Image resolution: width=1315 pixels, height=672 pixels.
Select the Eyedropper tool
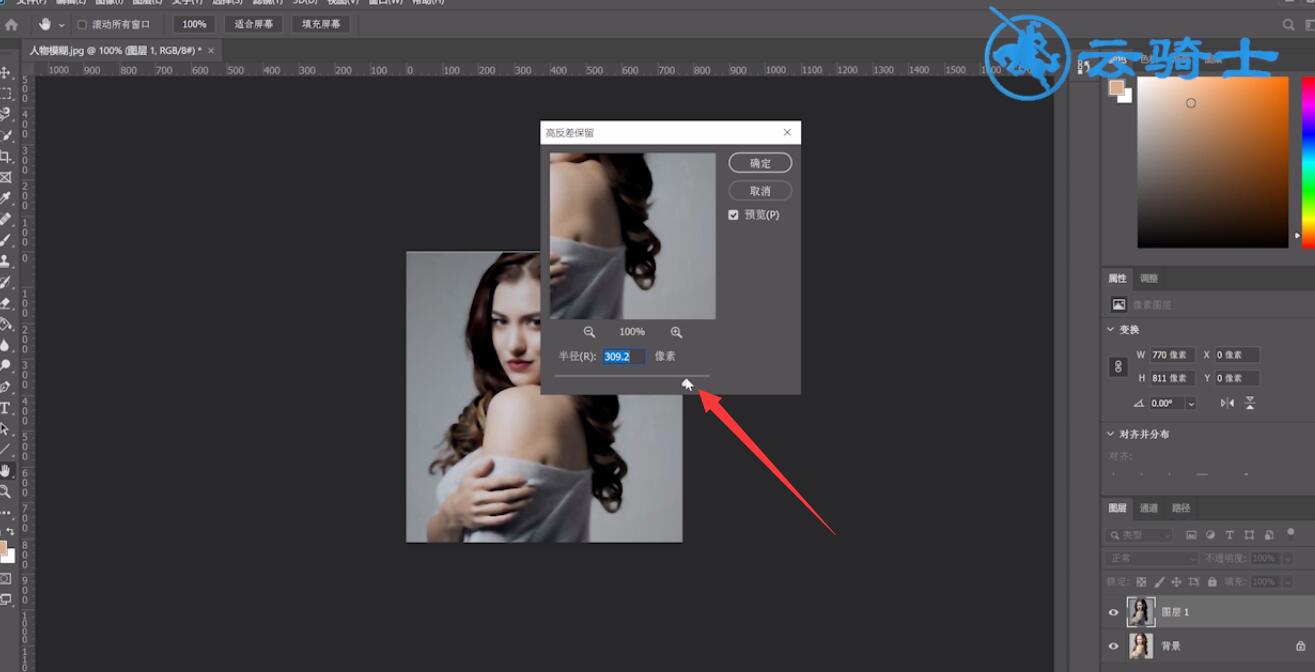[x=6, y=198]
